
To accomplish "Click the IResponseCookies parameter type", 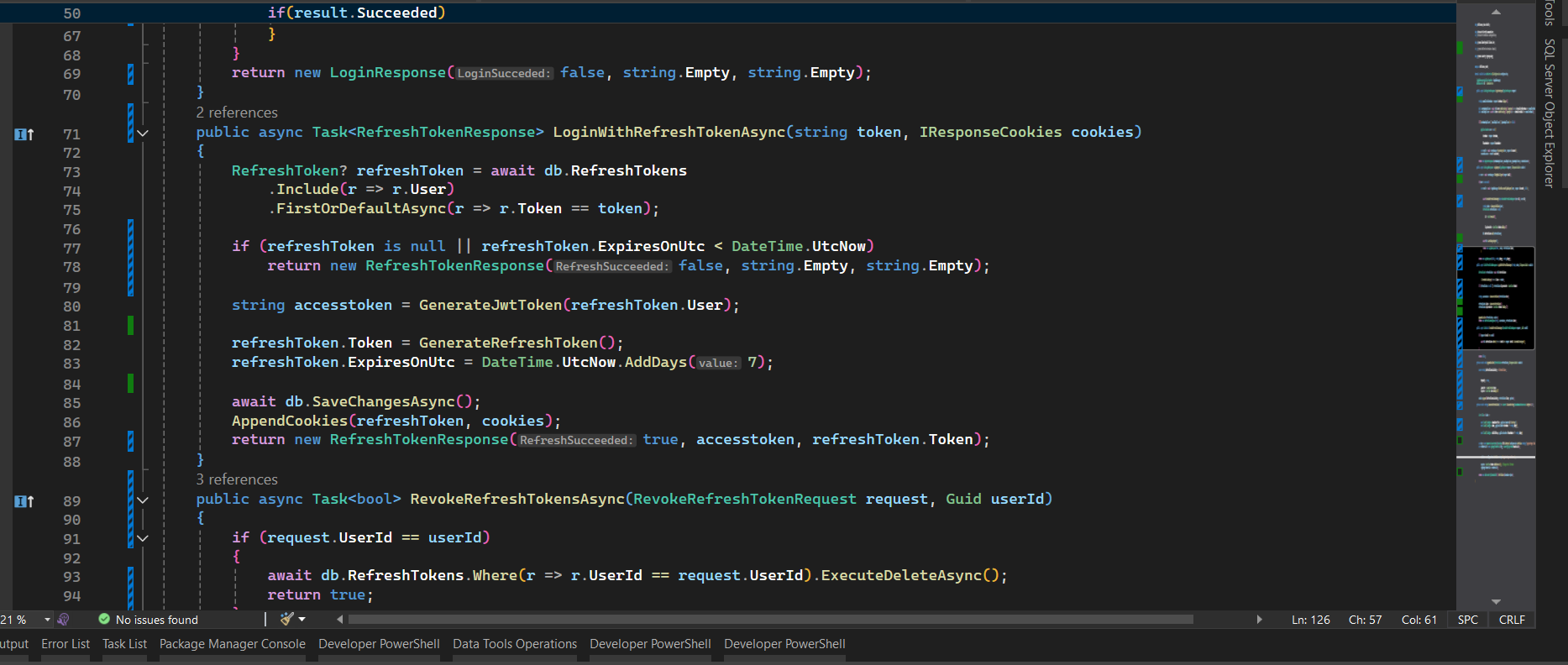I will [x=990, y=132].
